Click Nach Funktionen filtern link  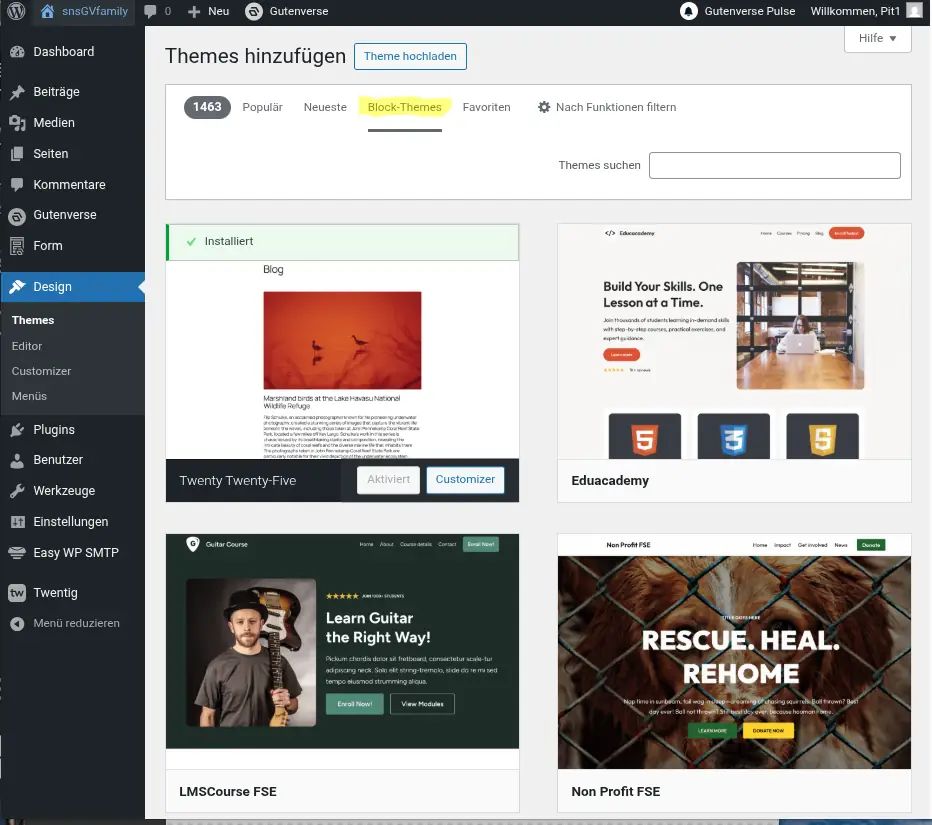click(616, 107)
